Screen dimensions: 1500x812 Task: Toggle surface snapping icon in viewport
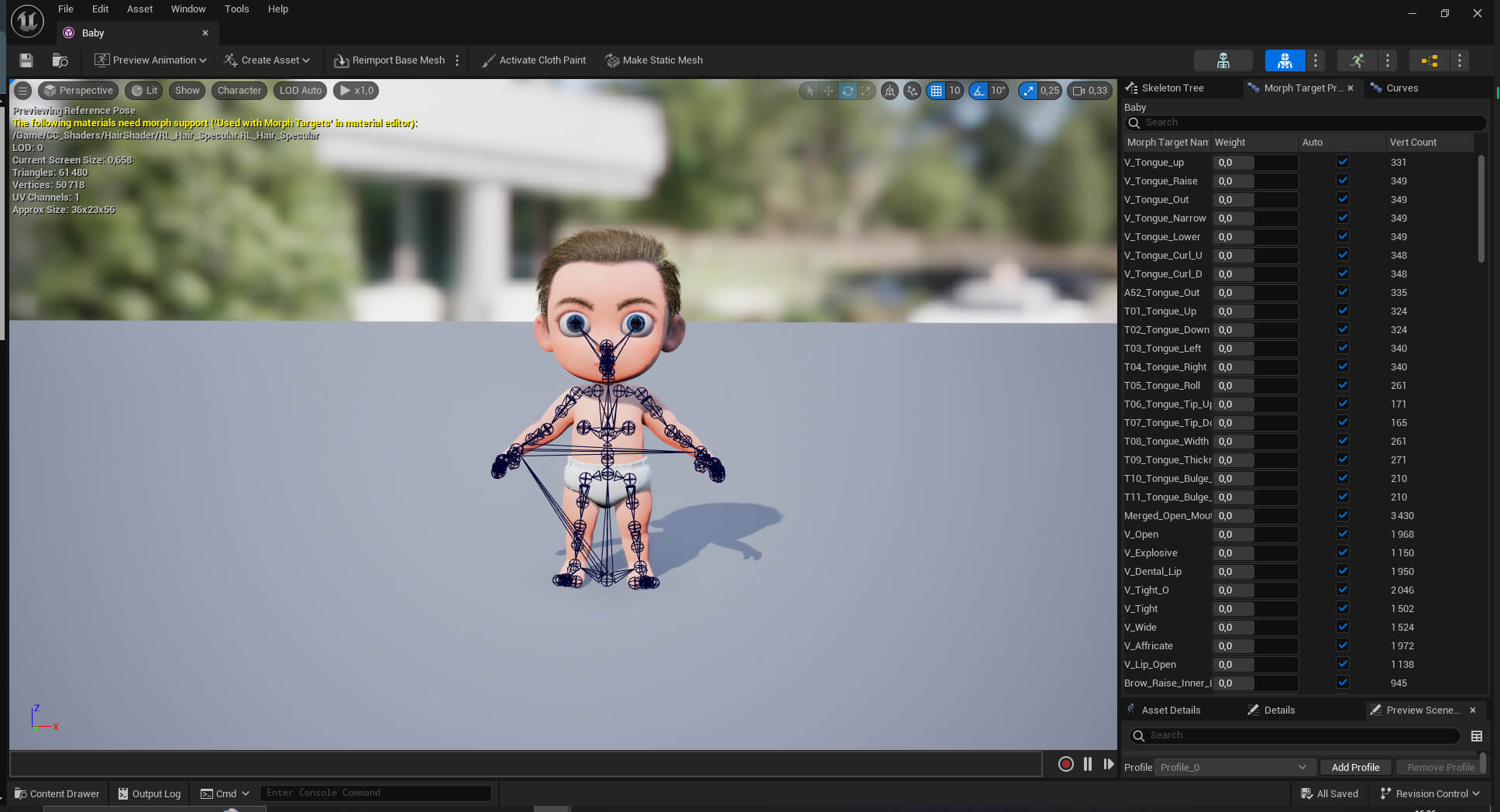912,91
